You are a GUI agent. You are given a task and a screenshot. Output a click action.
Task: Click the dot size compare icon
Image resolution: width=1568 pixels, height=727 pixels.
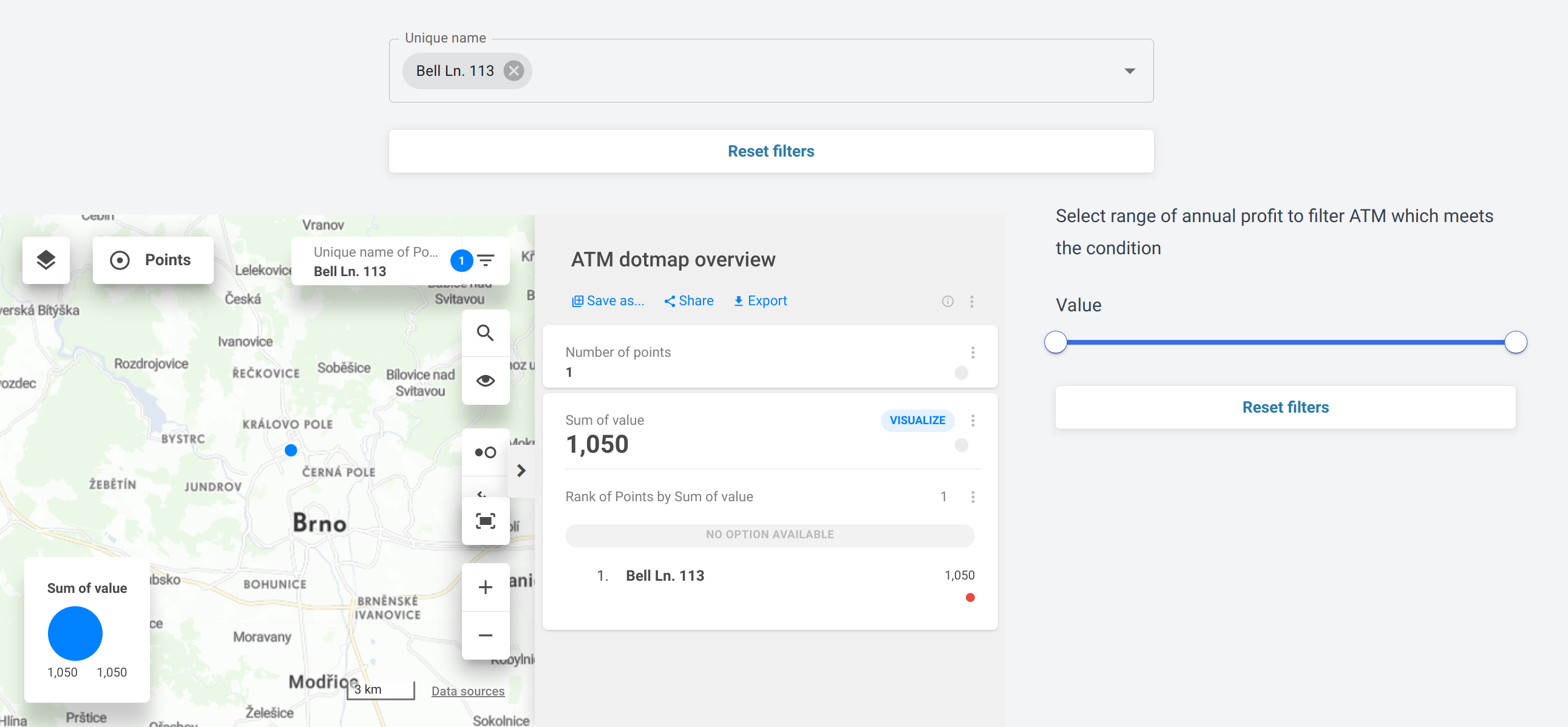pyautogui.click(x=485, y=452)
